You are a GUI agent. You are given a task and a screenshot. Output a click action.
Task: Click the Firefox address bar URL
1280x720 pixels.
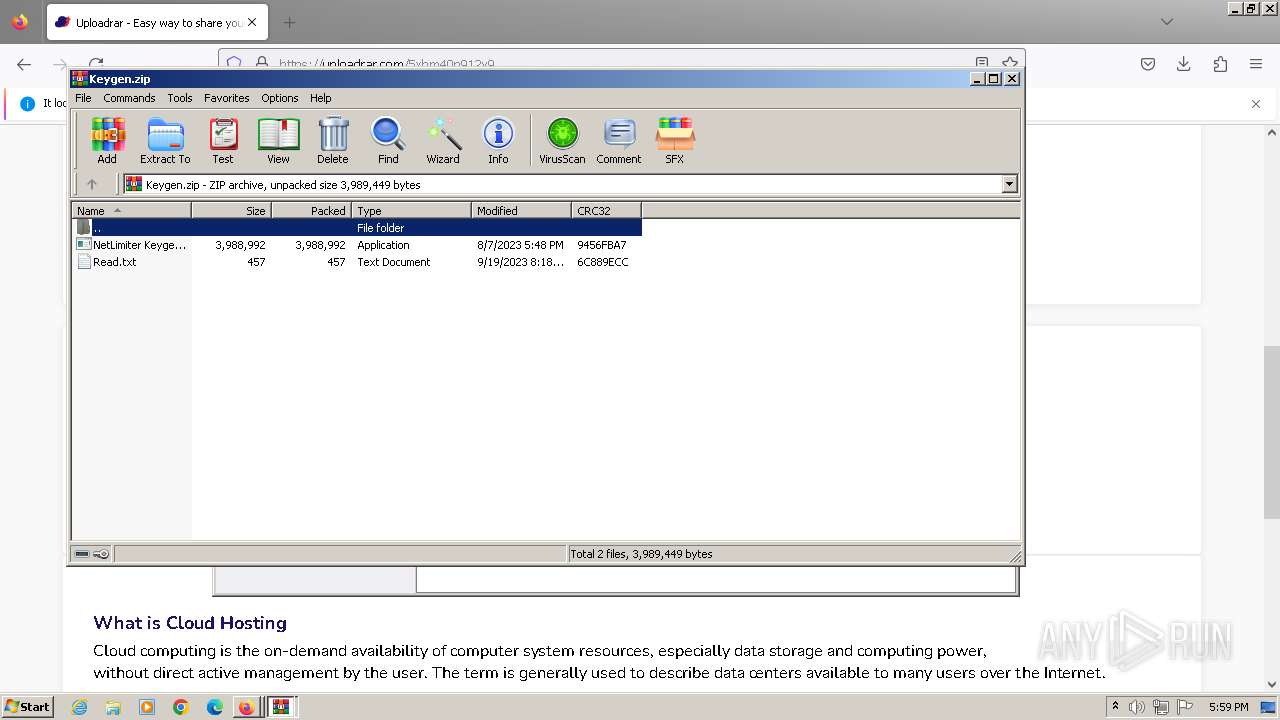[387, 64]
